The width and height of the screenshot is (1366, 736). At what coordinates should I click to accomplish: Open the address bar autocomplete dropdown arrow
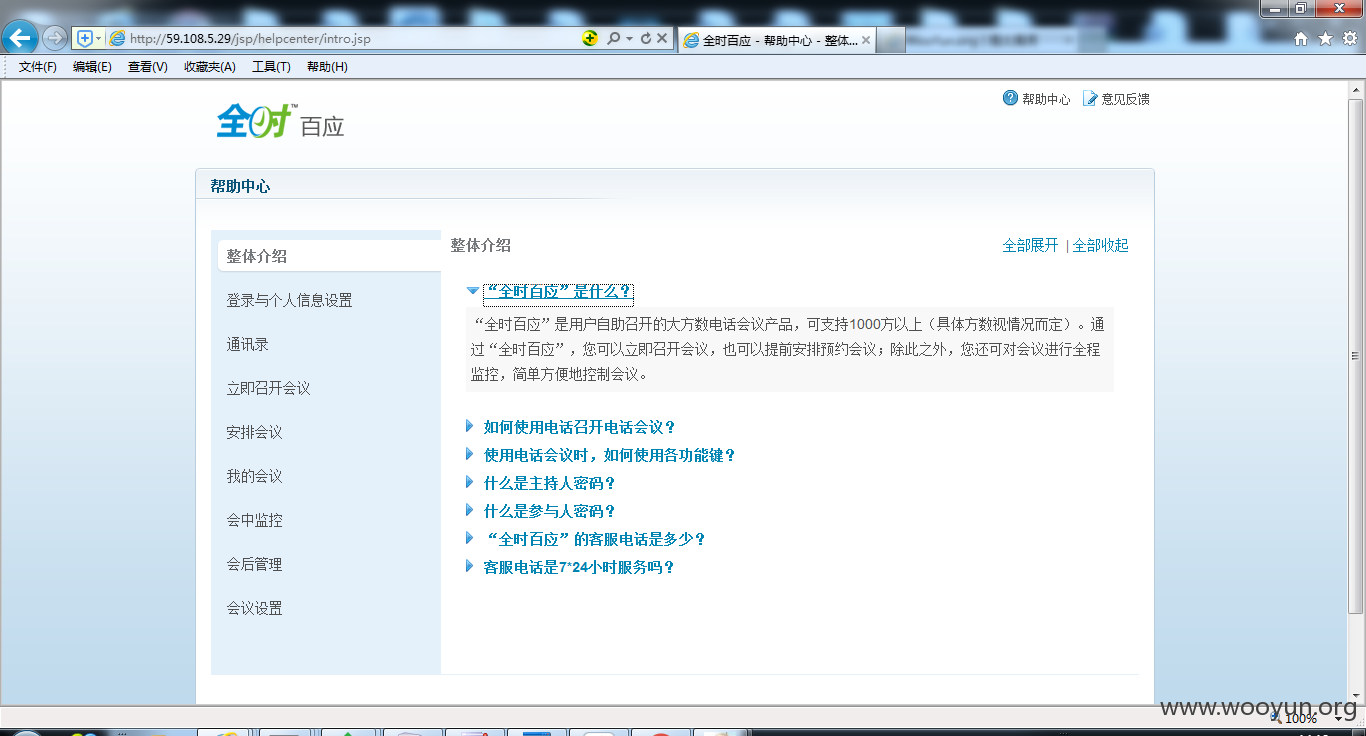[x=629, y=39]
